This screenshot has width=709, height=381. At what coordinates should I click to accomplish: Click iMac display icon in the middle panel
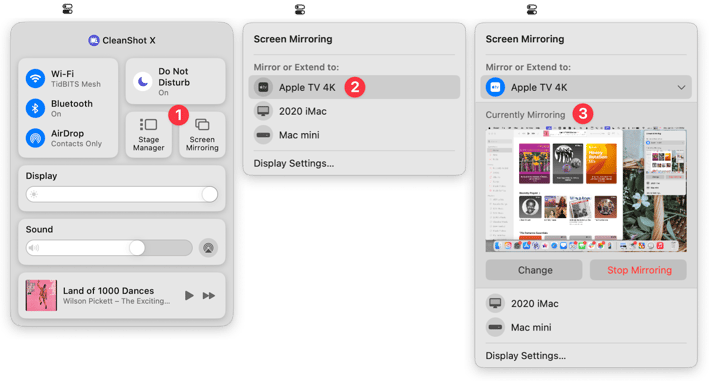(263, 111)
